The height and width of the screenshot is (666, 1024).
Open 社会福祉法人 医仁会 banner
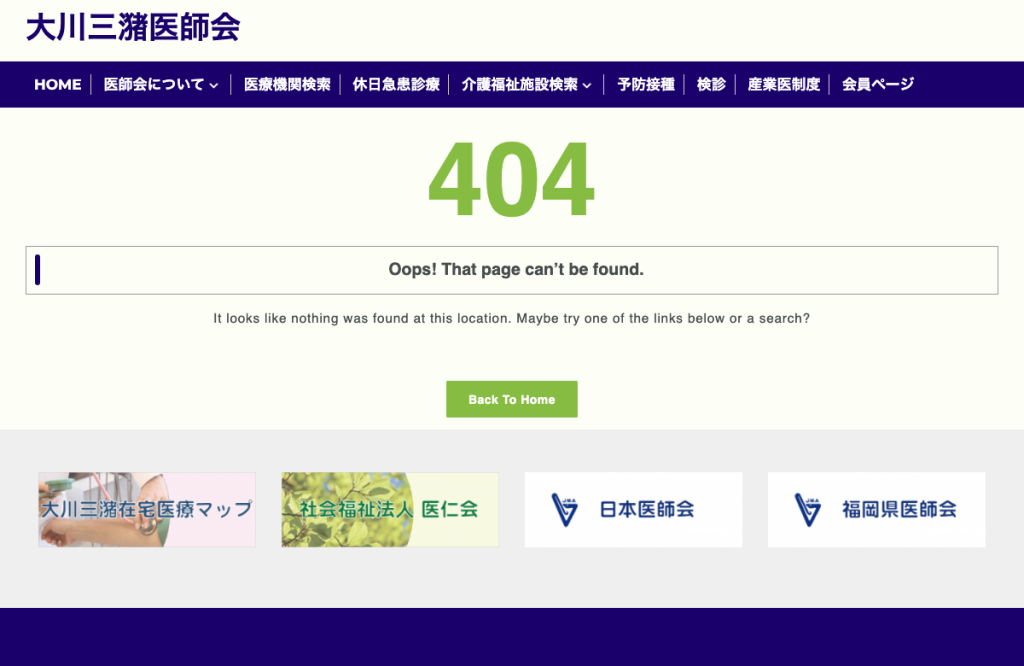coord(390,510)
